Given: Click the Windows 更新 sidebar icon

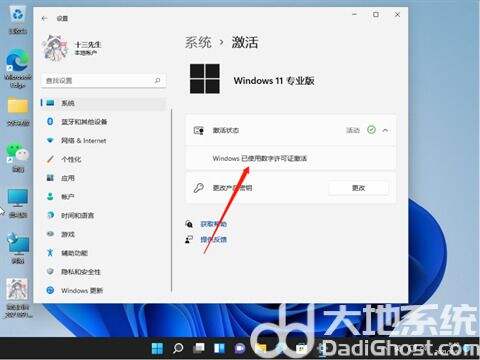Looking at the screenshot, I should tap(50, 290).
